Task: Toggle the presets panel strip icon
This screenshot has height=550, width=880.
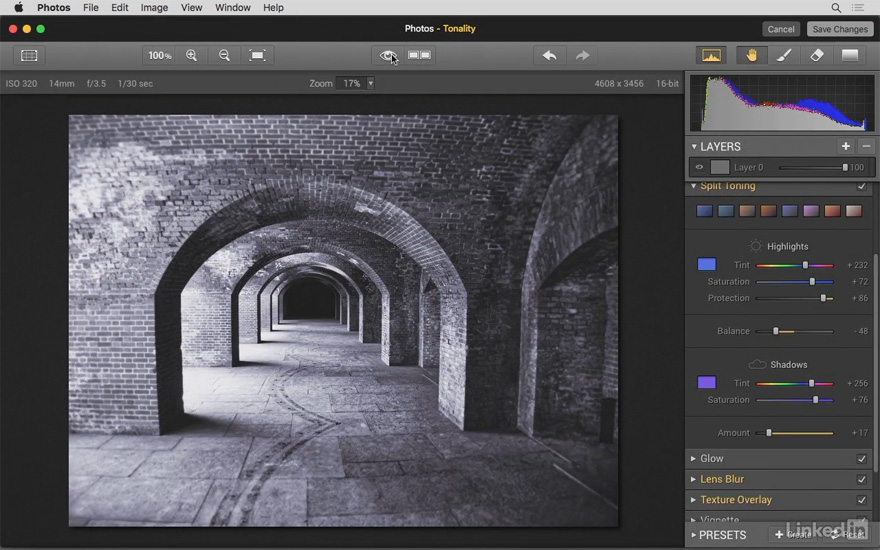Action: point(29,55)
